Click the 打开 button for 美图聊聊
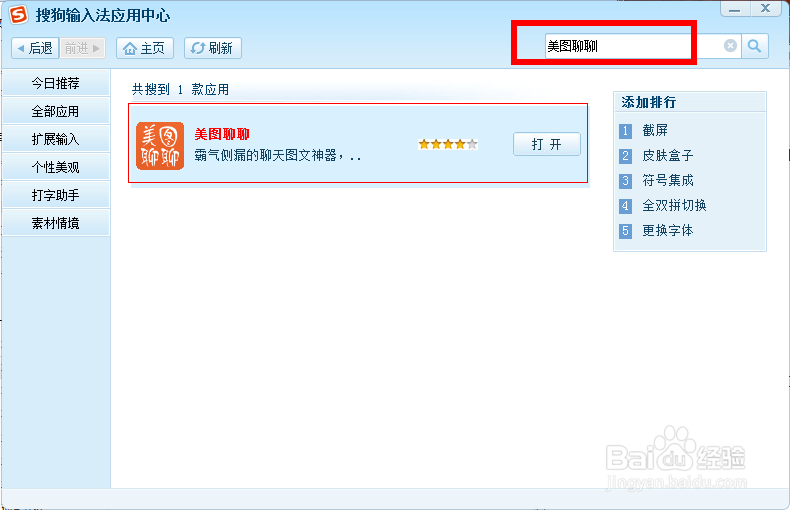This screenshot has height=510, width=790. coord(547,144)
